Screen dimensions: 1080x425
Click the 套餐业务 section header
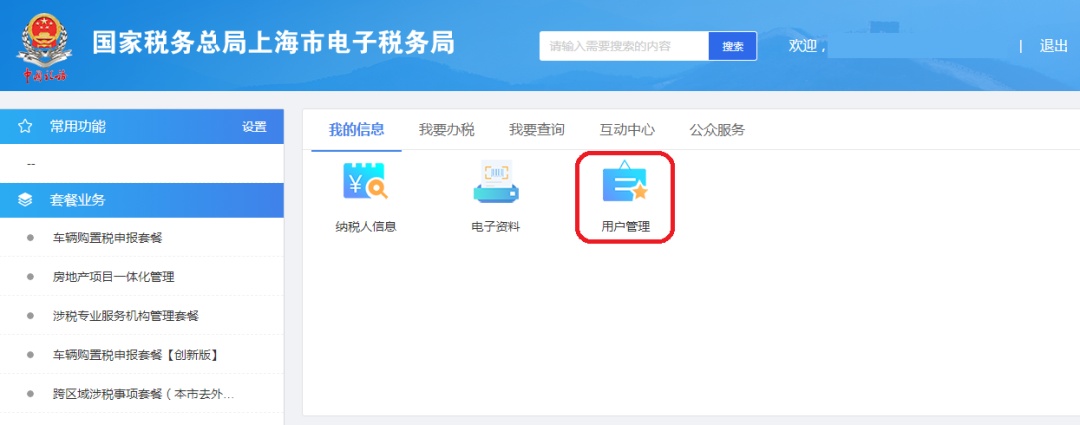point(142,200)
